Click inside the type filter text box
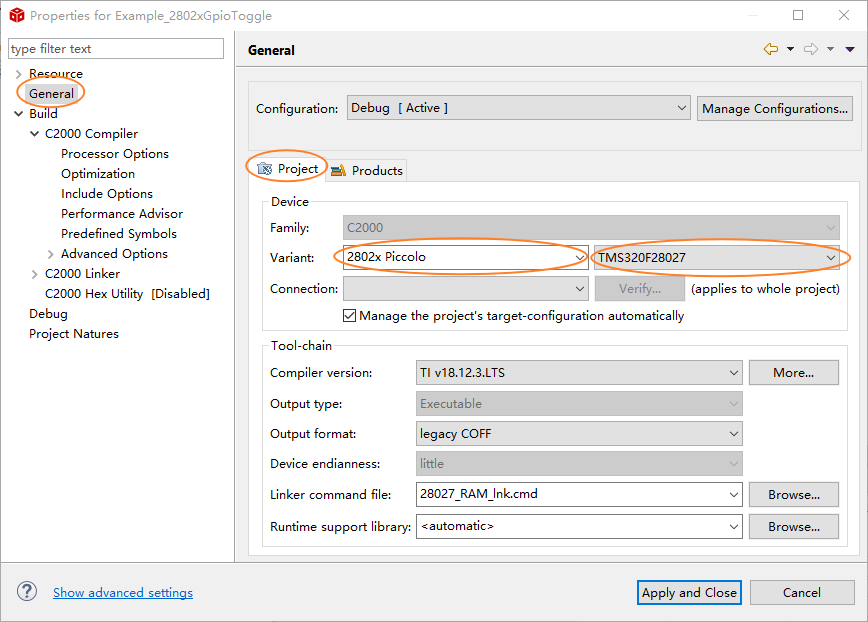Viewport: 868px width, 622px height. (x=115, y=48)
